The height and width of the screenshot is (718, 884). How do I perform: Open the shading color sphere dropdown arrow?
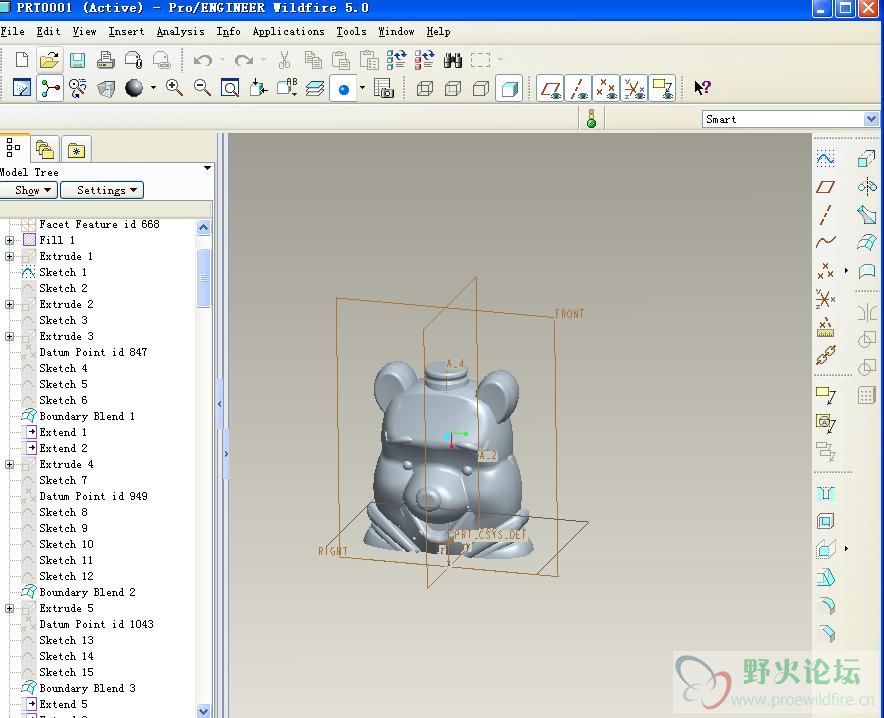point(153,88)
